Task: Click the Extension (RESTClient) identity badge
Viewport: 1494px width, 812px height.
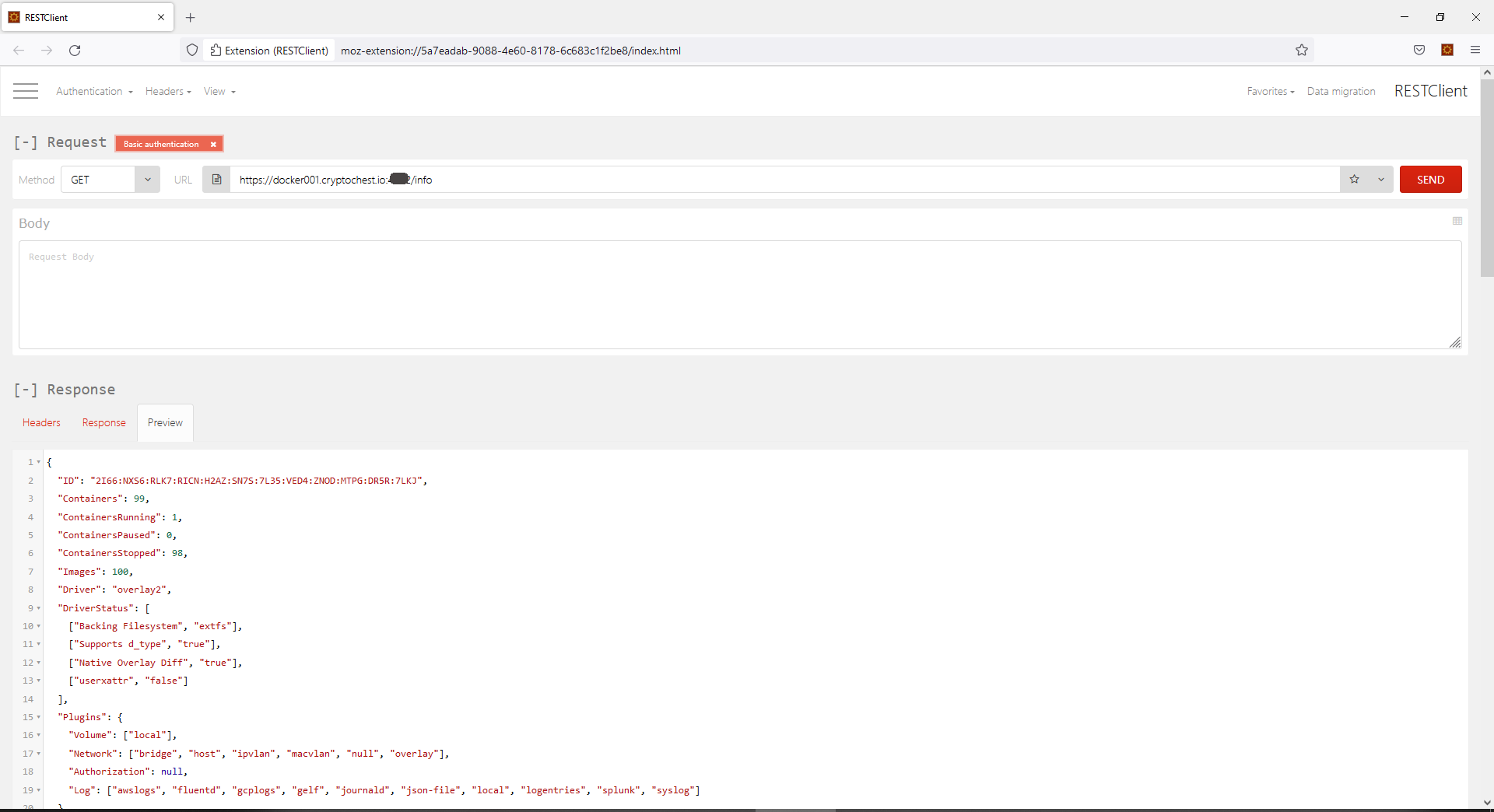Action: 269,51
